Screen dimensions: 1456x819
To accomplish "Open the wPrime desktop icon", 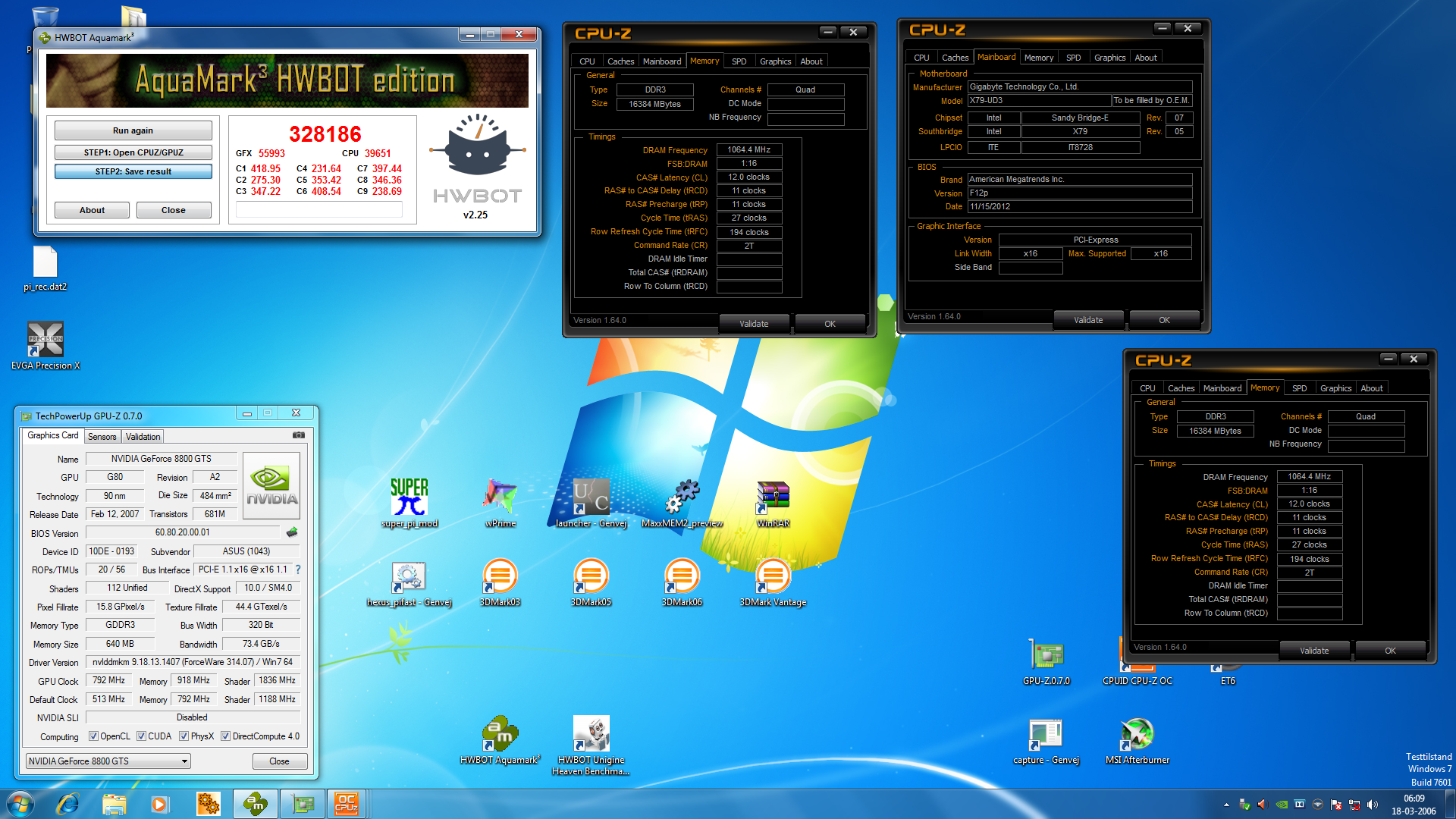I will point(500,502).
